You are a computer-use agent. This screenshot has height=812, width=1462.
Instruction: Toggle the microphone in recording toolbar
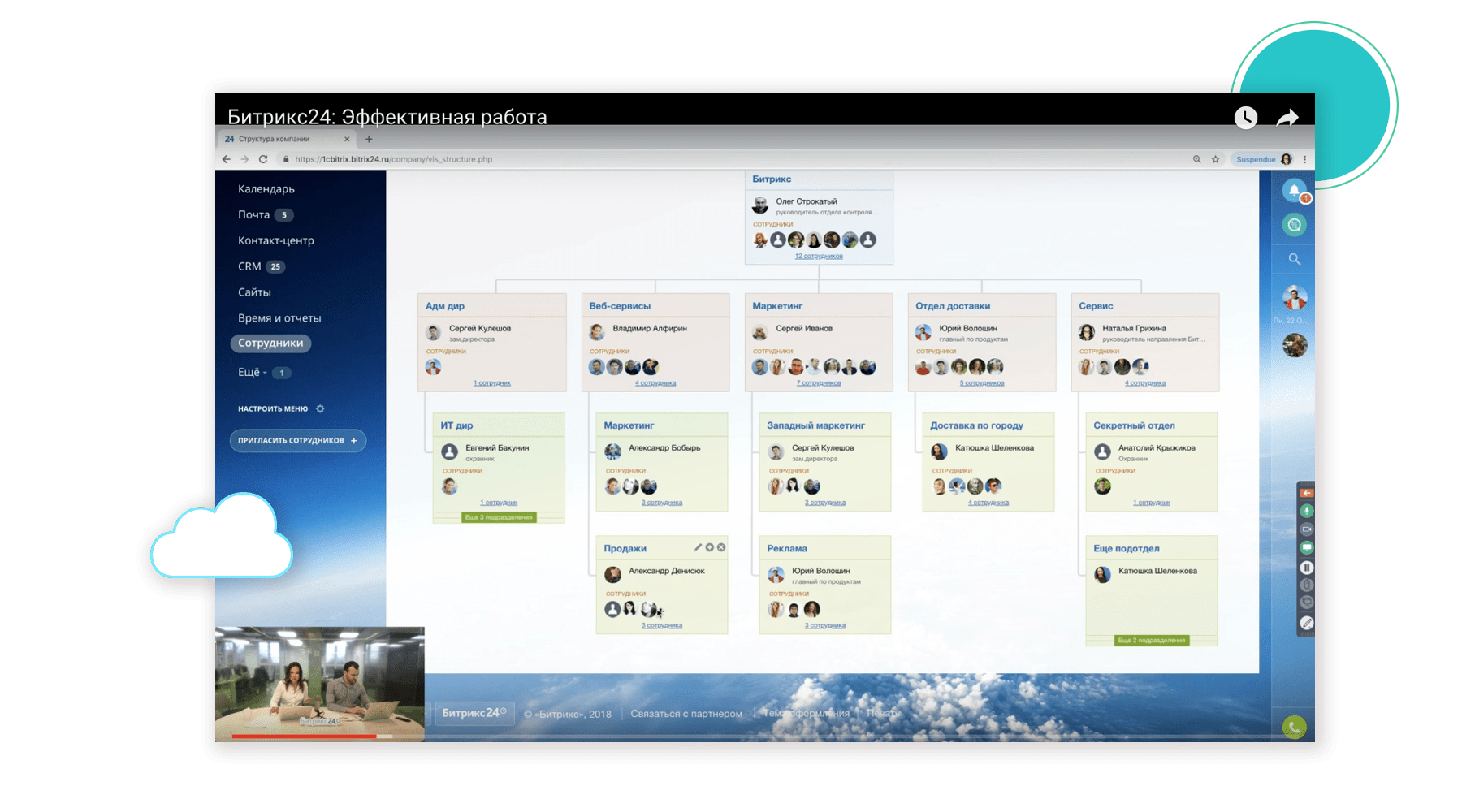tap(1306, 512)
